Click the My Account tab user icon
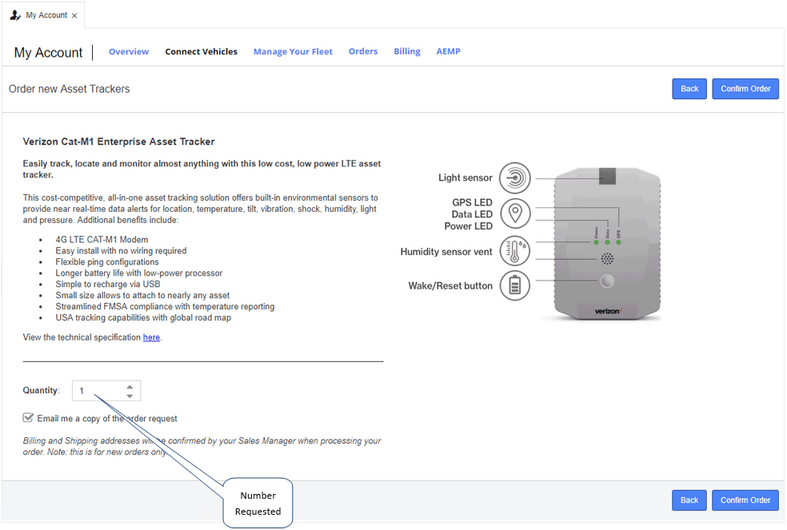The height and width of the screenshot is (530, 787). pyautogui.click(x=15, y=15)
